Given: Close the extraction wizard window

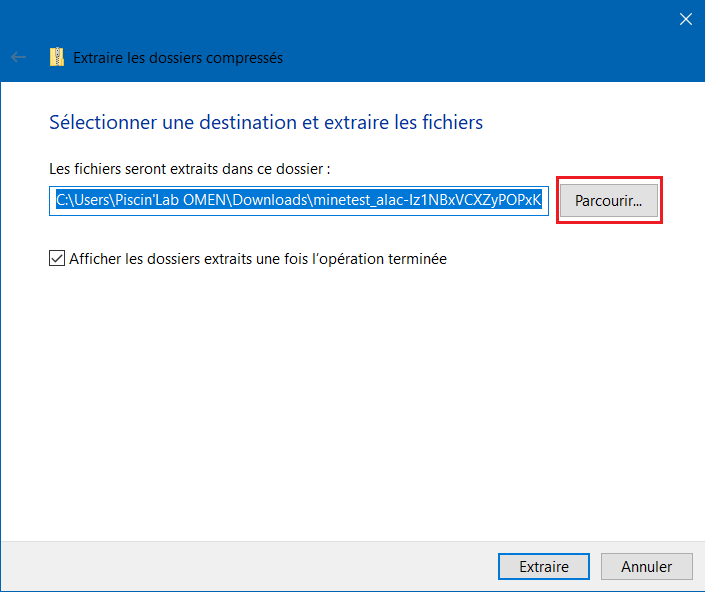Looking at the screenshot, I should point(685,19).
